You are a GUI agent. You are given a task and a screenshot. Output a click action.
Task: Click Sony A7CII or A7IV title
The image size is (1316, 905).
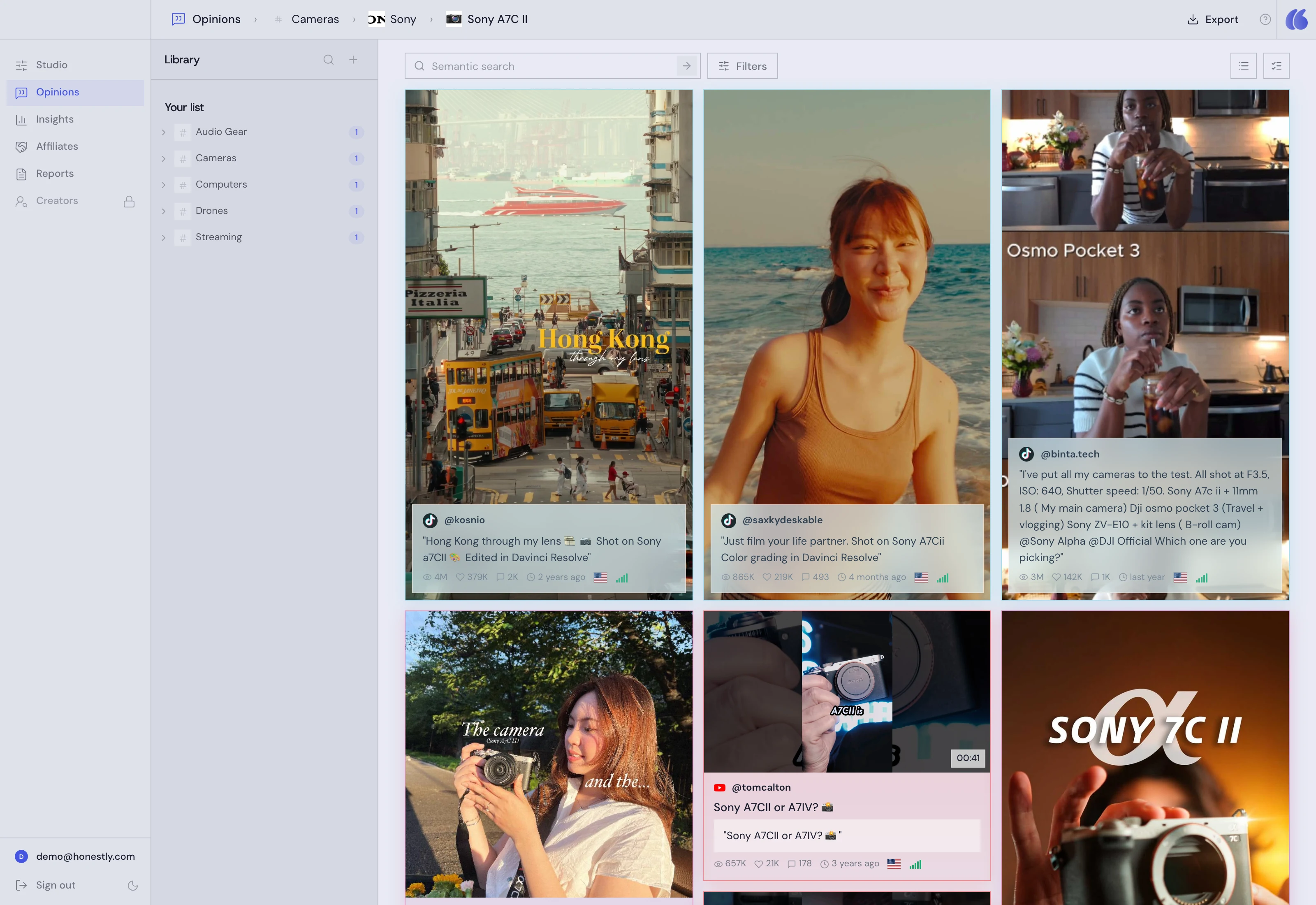773,808
